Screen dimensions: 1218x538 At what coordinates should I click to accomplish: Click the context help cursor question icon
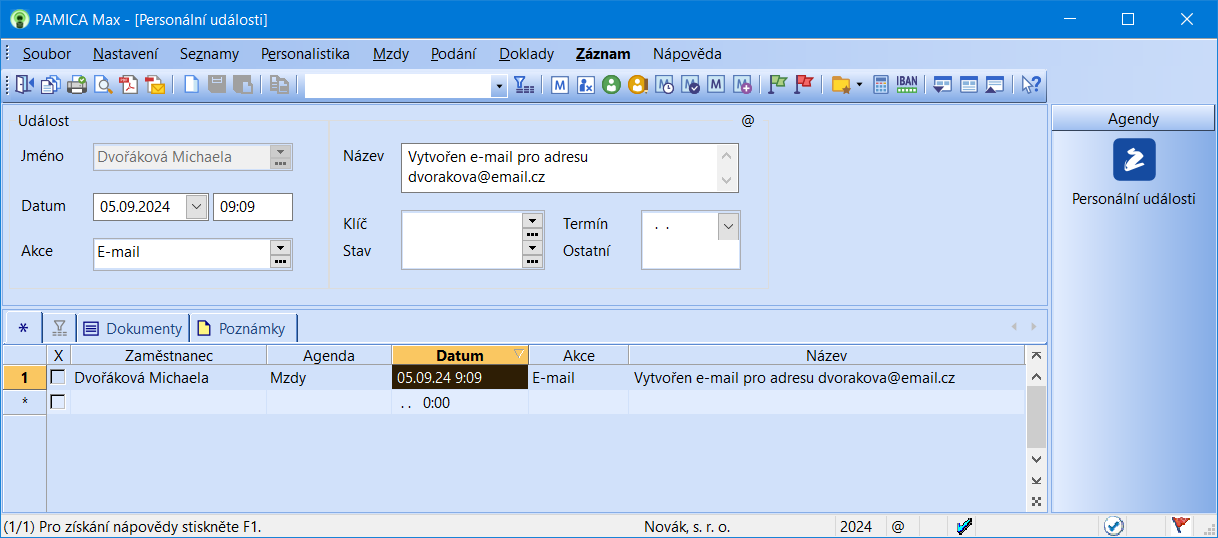[1031, 85]
